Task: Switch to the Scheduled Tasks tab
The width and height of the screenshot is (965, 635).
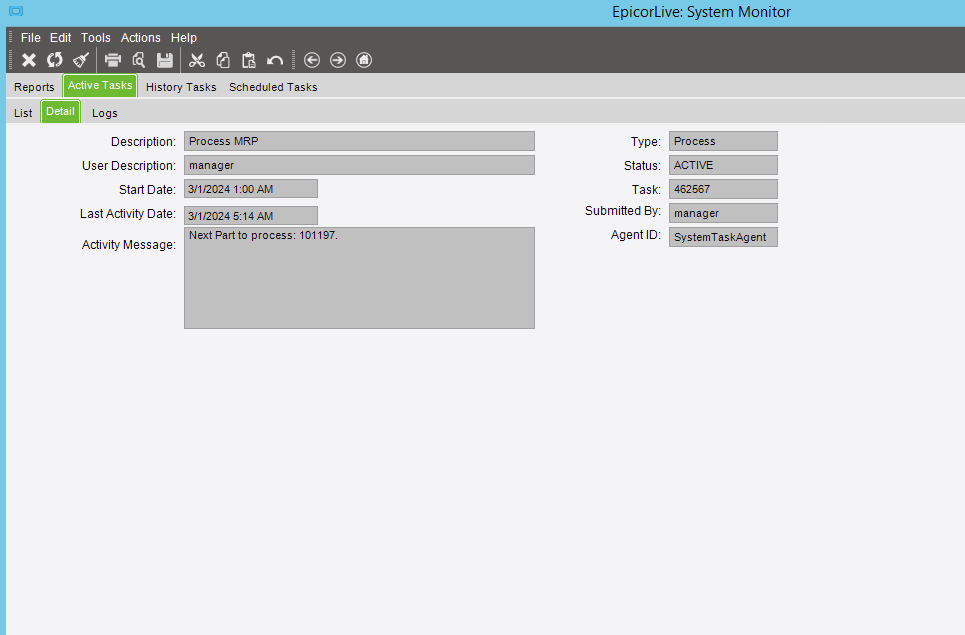Action: point(272,87)
